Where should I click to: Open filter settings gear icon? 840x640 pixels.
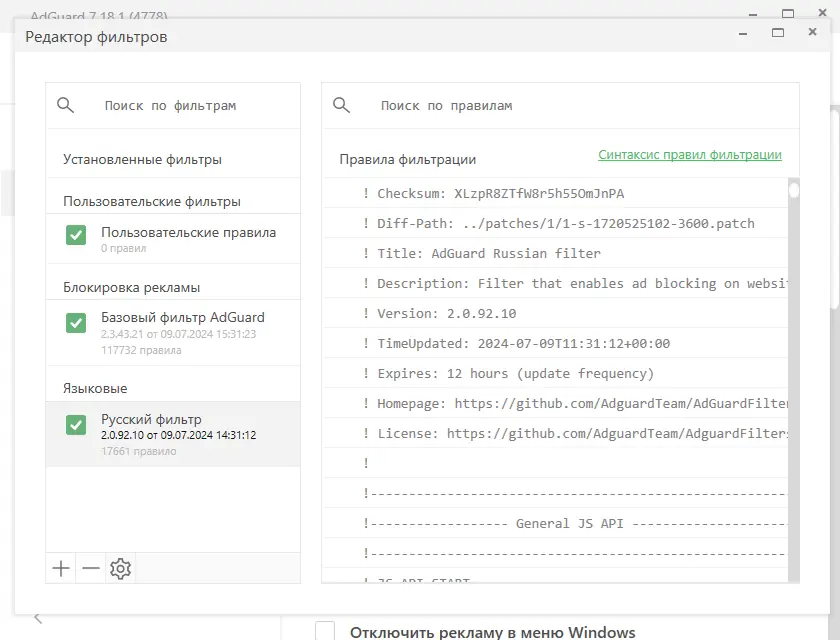click(x=121, y=569)
